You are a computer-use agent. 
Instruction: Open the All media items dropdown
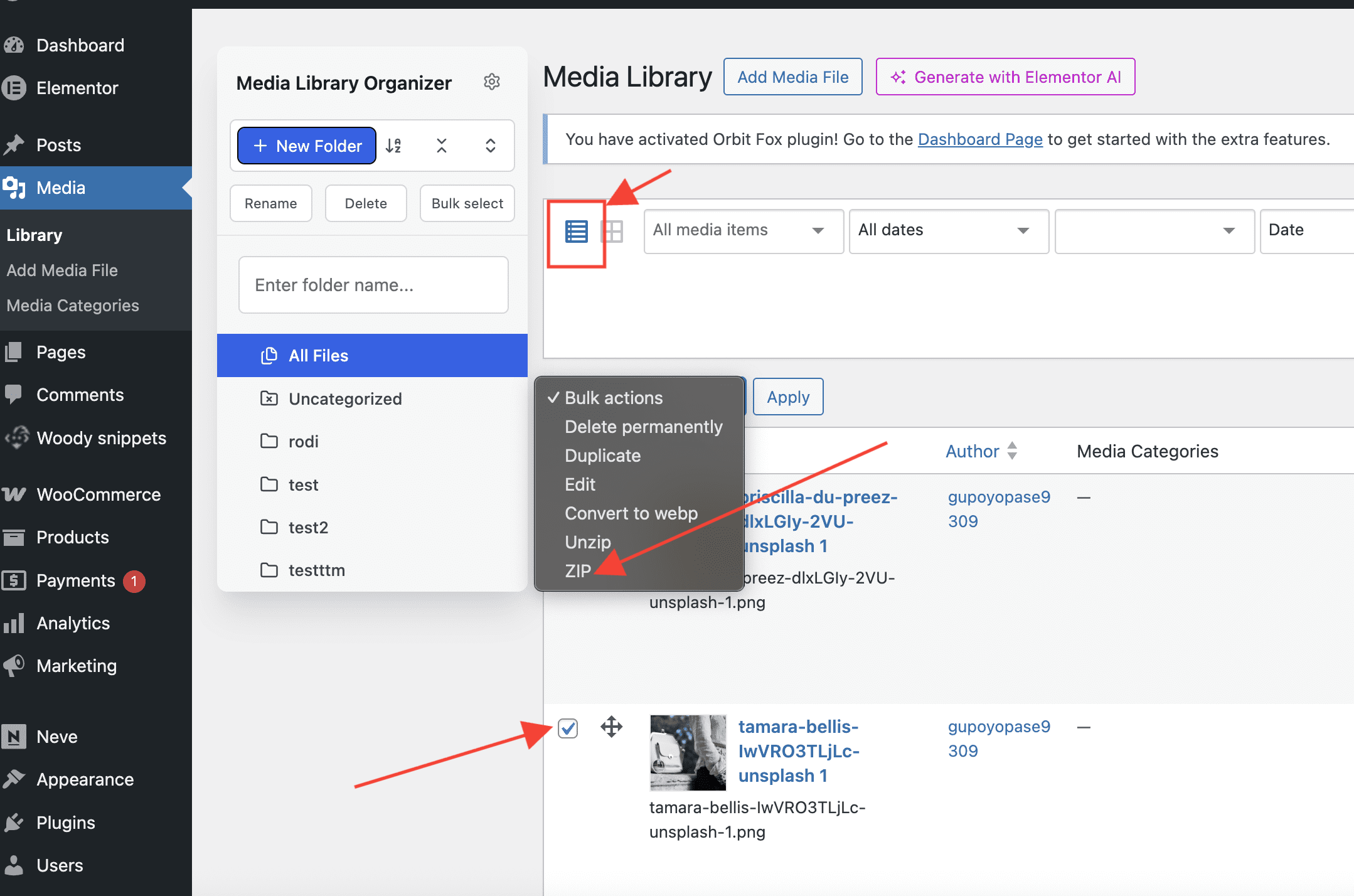[x=743, y=230]
